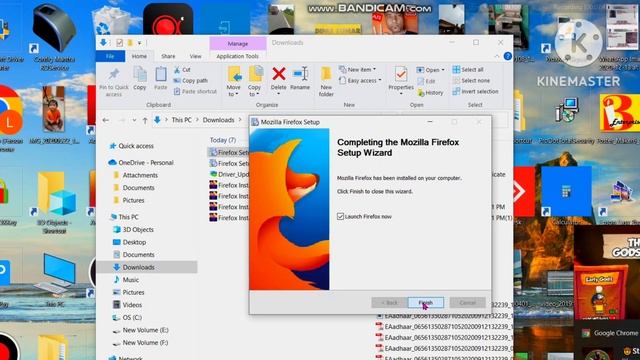Image resolution: width=640 pixels, height=360 pixels.
Task: Click Edit in the Open group
Action: point(426,81)
